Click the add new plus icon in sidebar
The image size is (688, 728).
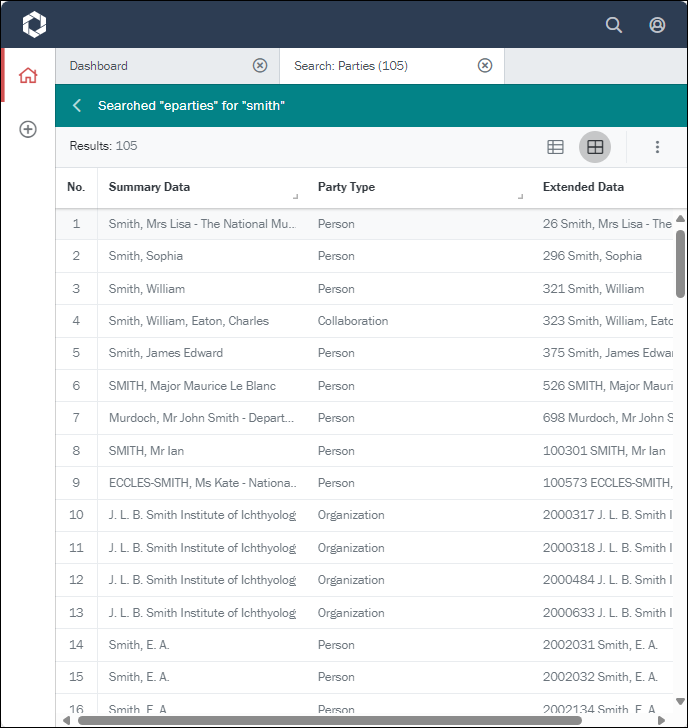[28, 129]
